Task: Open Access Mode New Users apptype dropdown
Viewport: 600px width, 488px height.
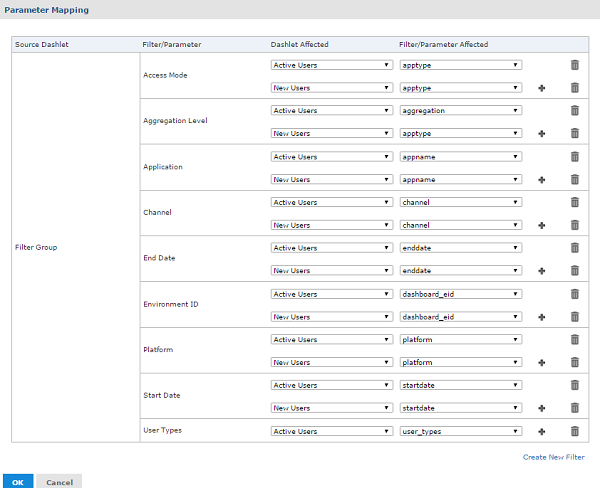Action: tap(461, 88)
